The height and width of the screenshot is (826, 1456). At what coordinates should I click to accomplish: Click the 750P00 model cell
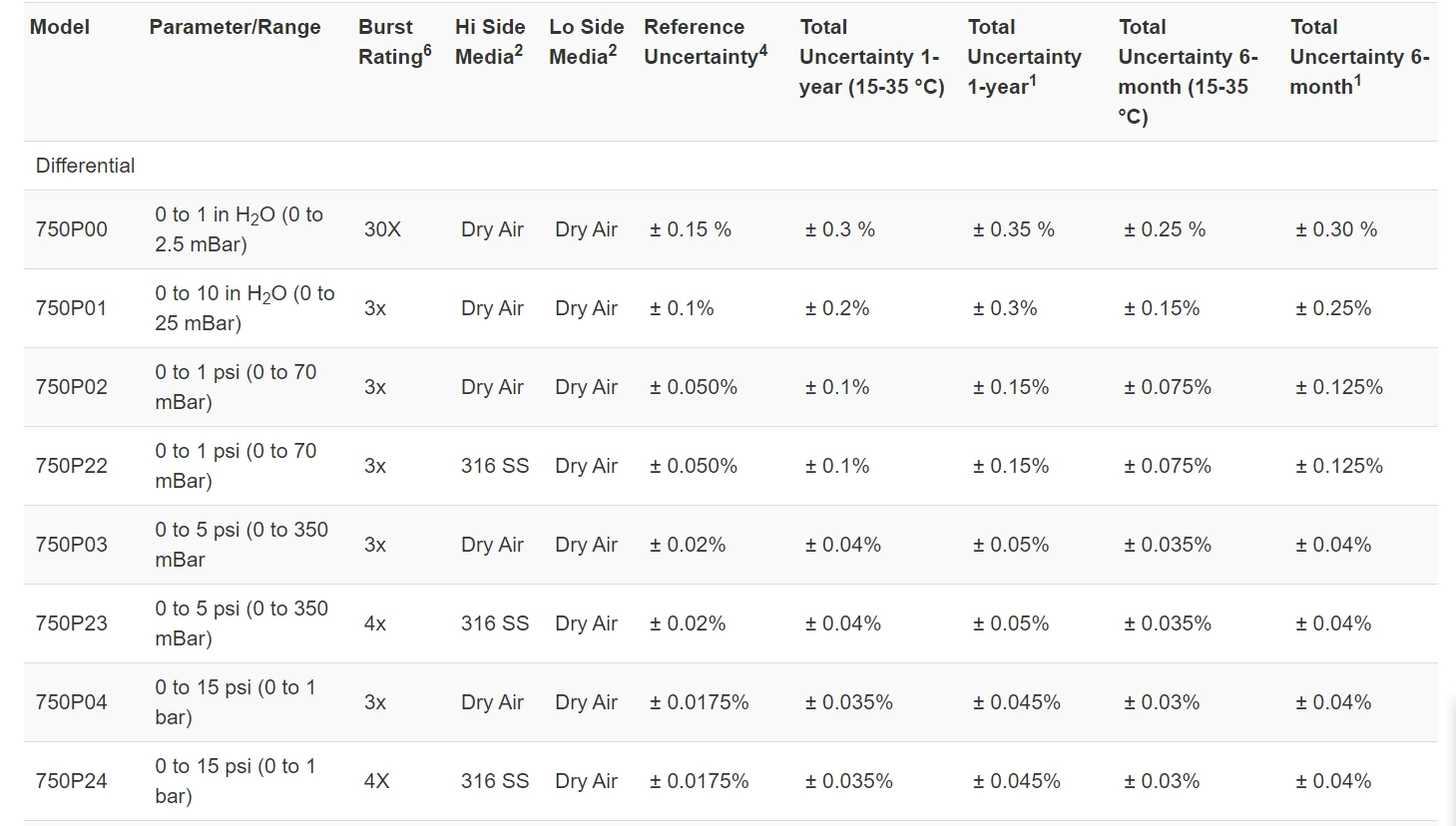(71, 229)
